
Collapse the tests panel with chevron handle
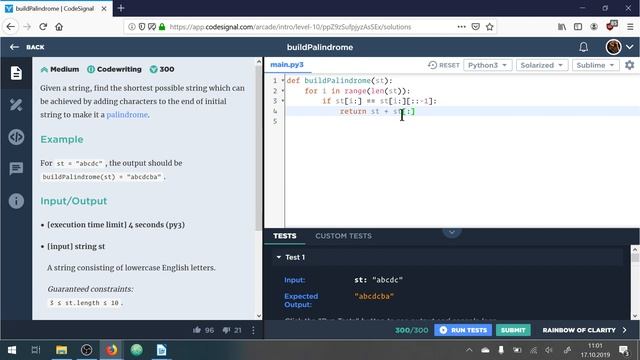452,233
